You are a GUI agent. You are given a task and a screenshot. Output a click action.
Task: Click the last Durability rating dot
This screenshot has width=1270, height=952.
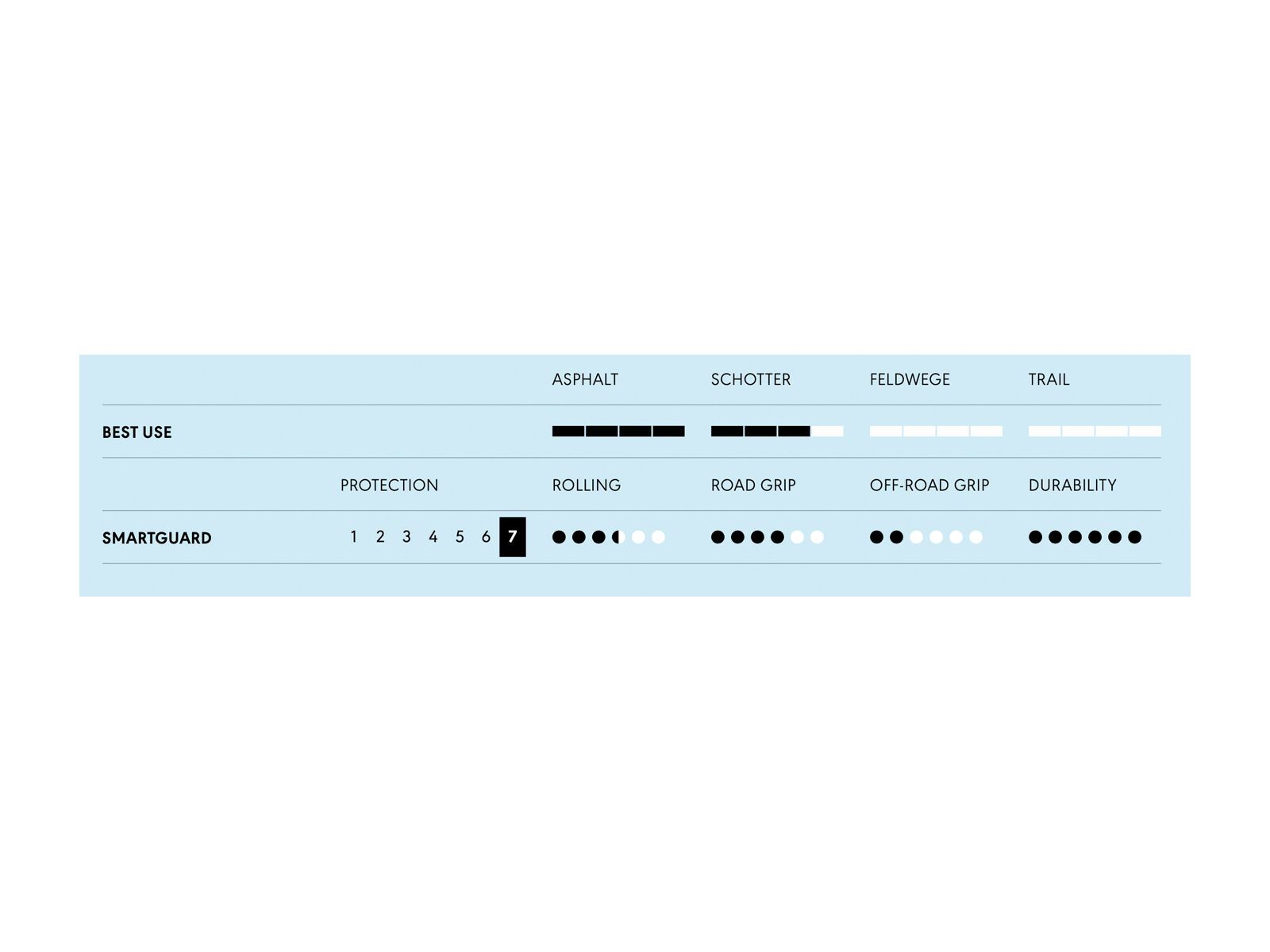(x=1134, y=537)
